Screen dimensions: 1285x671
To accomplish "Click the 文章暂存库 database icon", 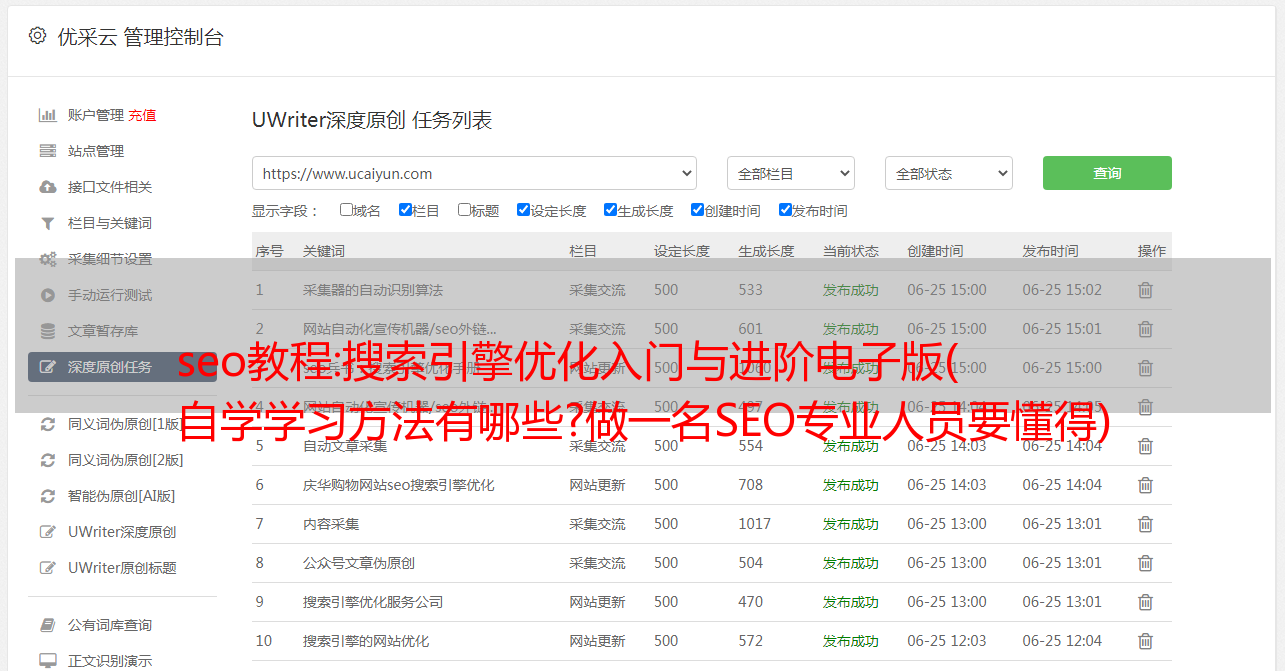I will tap(47, 331).
